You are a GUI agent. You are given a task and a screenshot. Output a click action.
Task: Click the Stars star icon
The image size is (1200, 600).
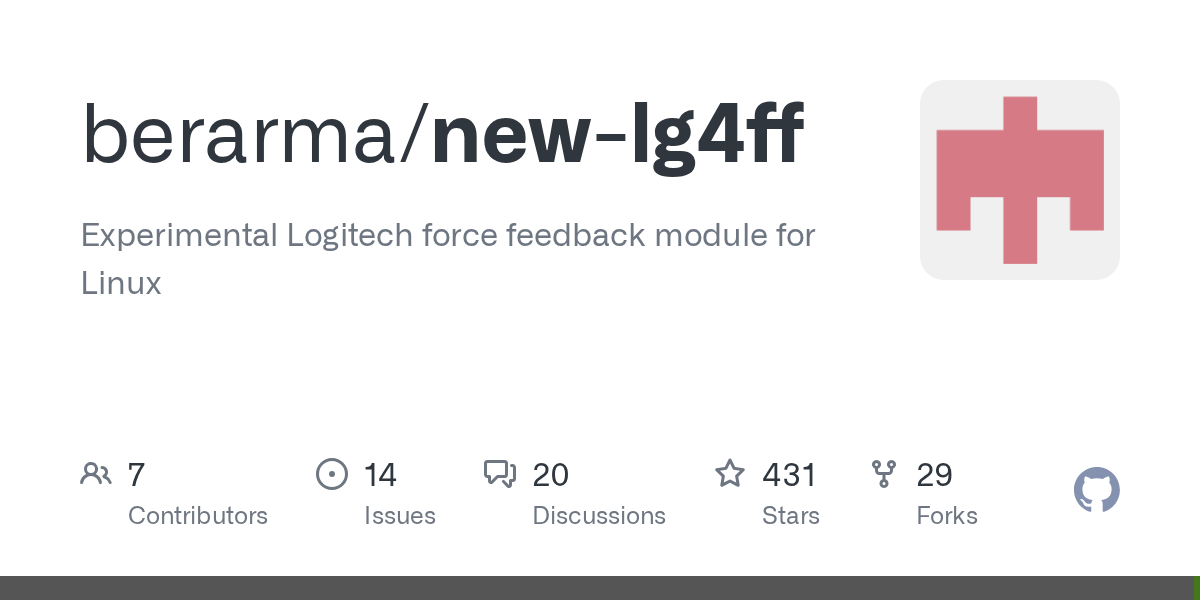(730, 474)
